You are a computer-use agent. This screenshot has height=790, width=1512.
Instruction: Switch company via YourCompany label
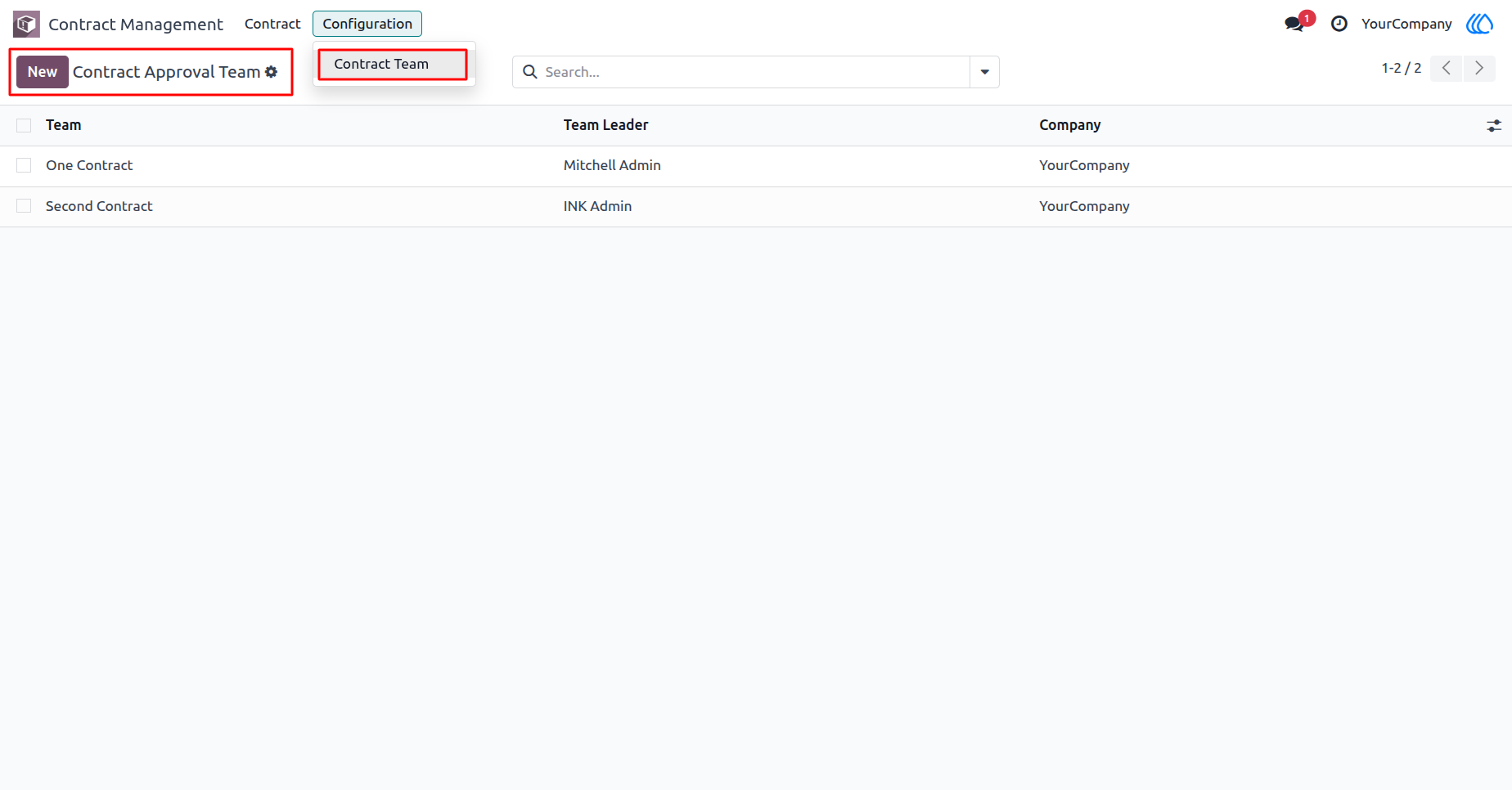(1406, 24)
